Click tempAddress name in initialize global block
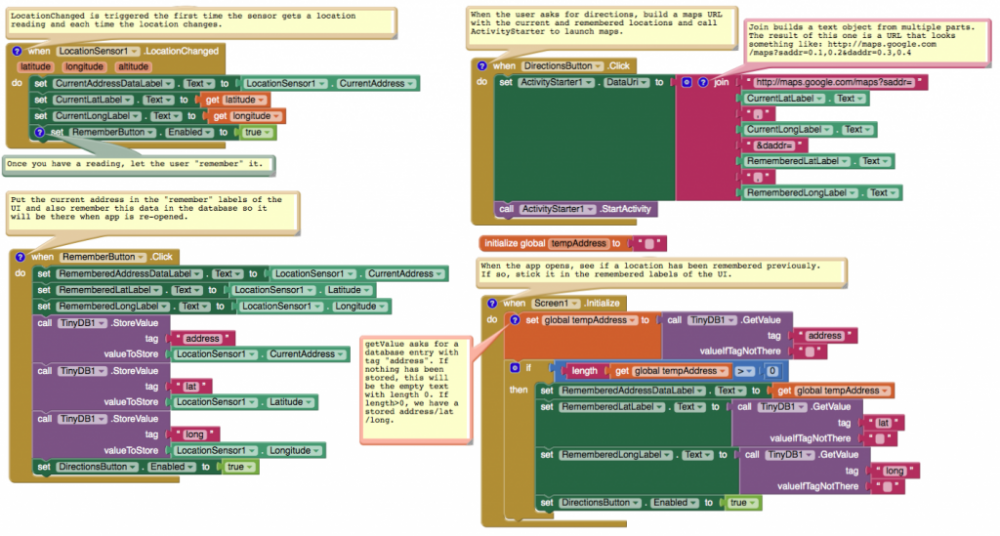This screenshot has height=536, width=1000. (578, 243)
